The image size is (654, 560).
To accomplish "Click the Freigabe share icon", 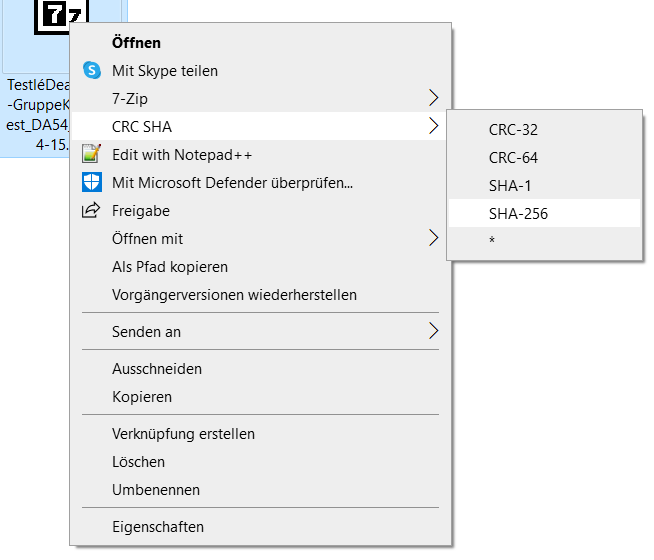I will (x=91, y=210).
